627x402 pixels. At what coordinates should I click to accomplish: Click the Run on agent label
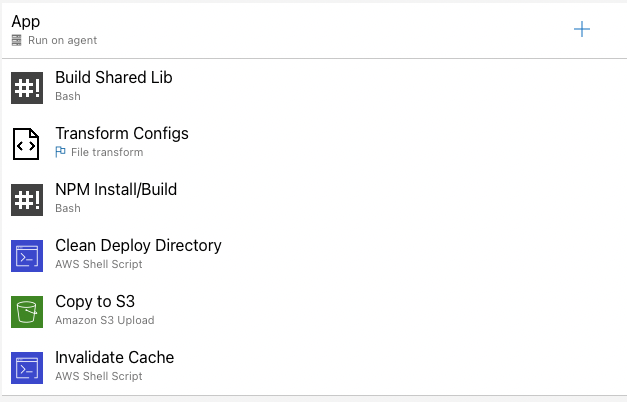[62, 40]
